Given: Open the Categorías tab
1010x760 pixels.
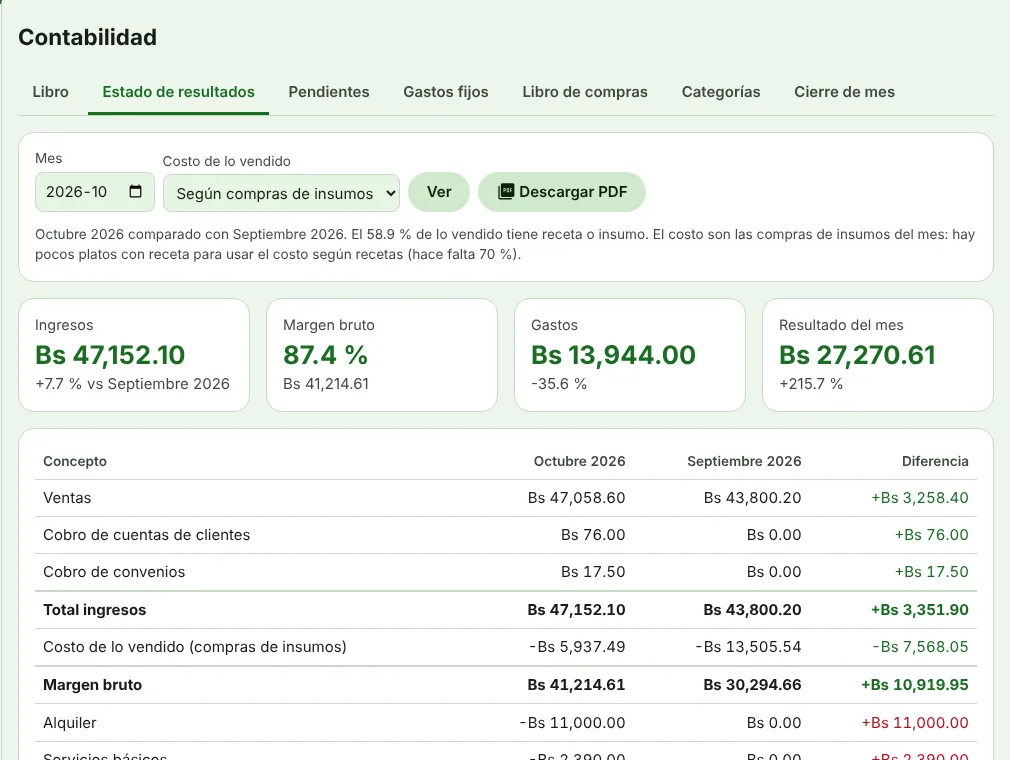Looking at the screenshot, I should coord(721,92).
